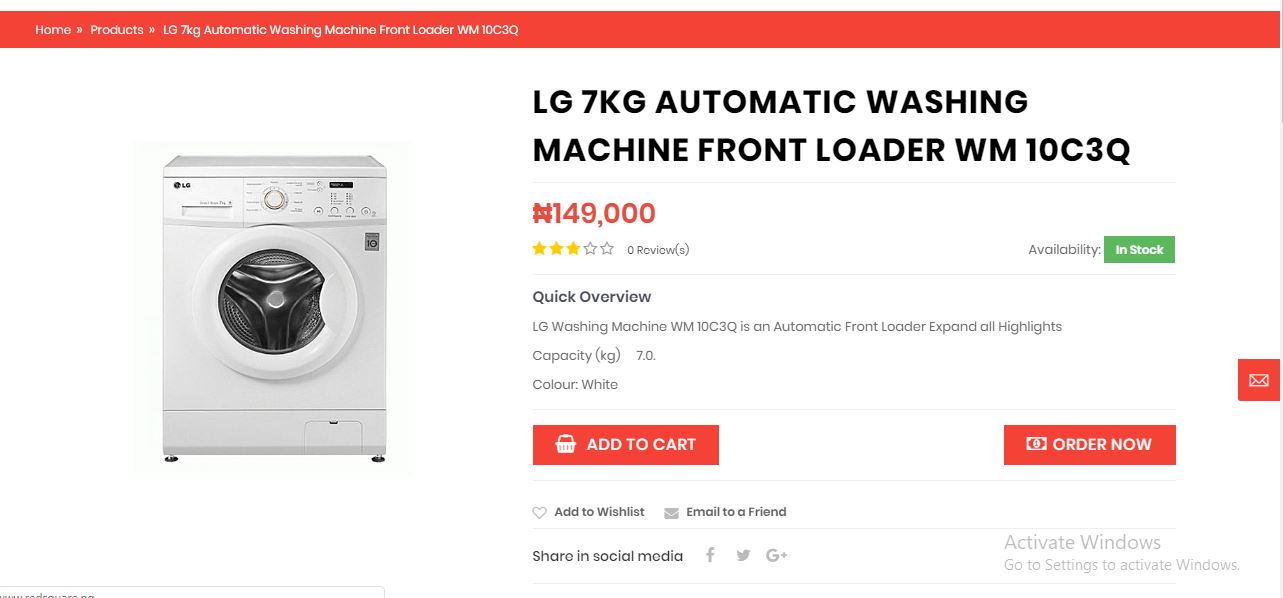The image size is (1283, 598).
Task: Click the money icon in Order Now
Action: [1036, 444]
